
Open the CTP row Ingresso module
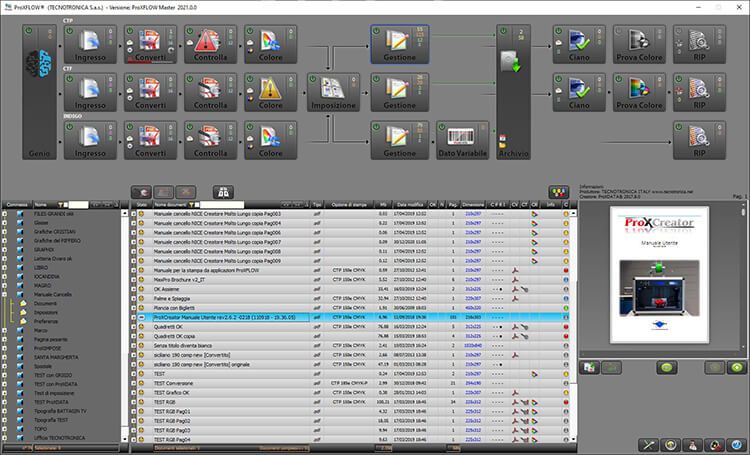tap(90, 44)
